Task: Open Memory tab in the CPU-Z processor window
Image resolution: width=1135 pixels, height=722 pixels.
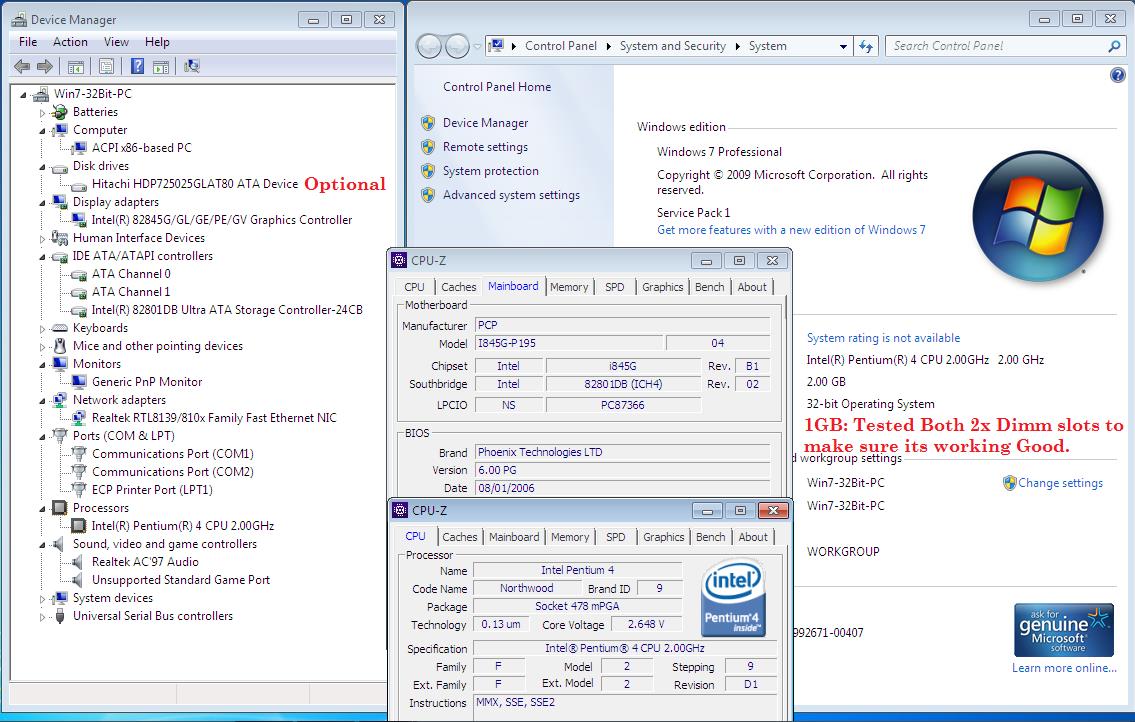Action: (570, 537)
